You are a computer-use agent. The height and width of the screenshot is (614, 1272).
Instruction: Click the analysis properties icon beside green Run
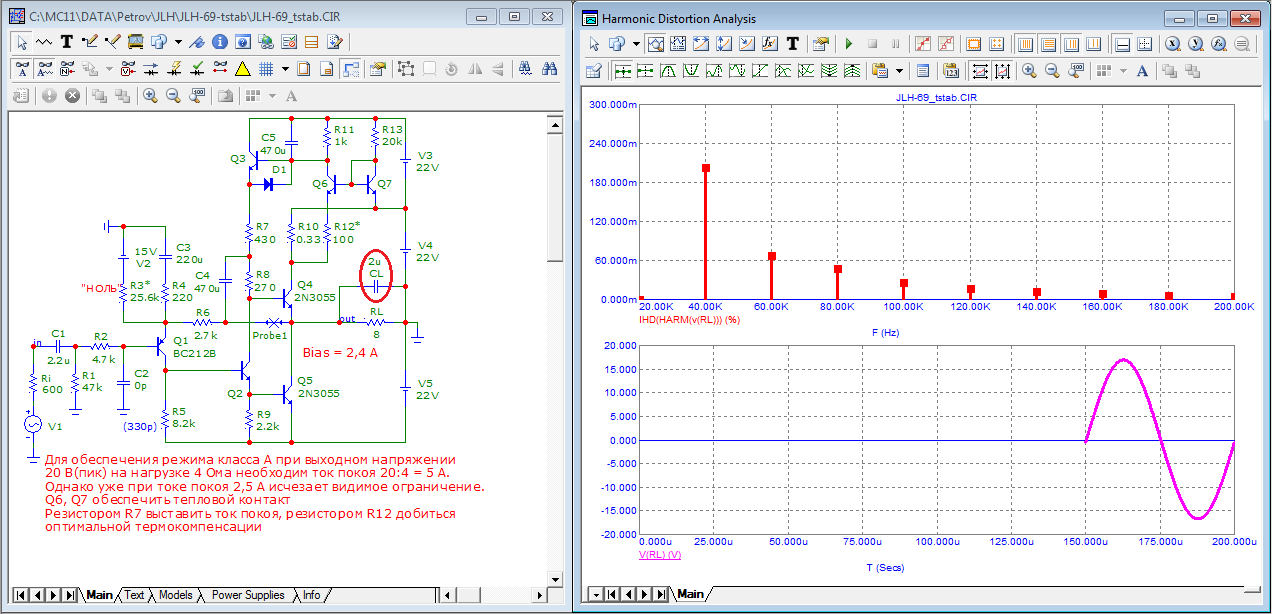pos(821,44)
